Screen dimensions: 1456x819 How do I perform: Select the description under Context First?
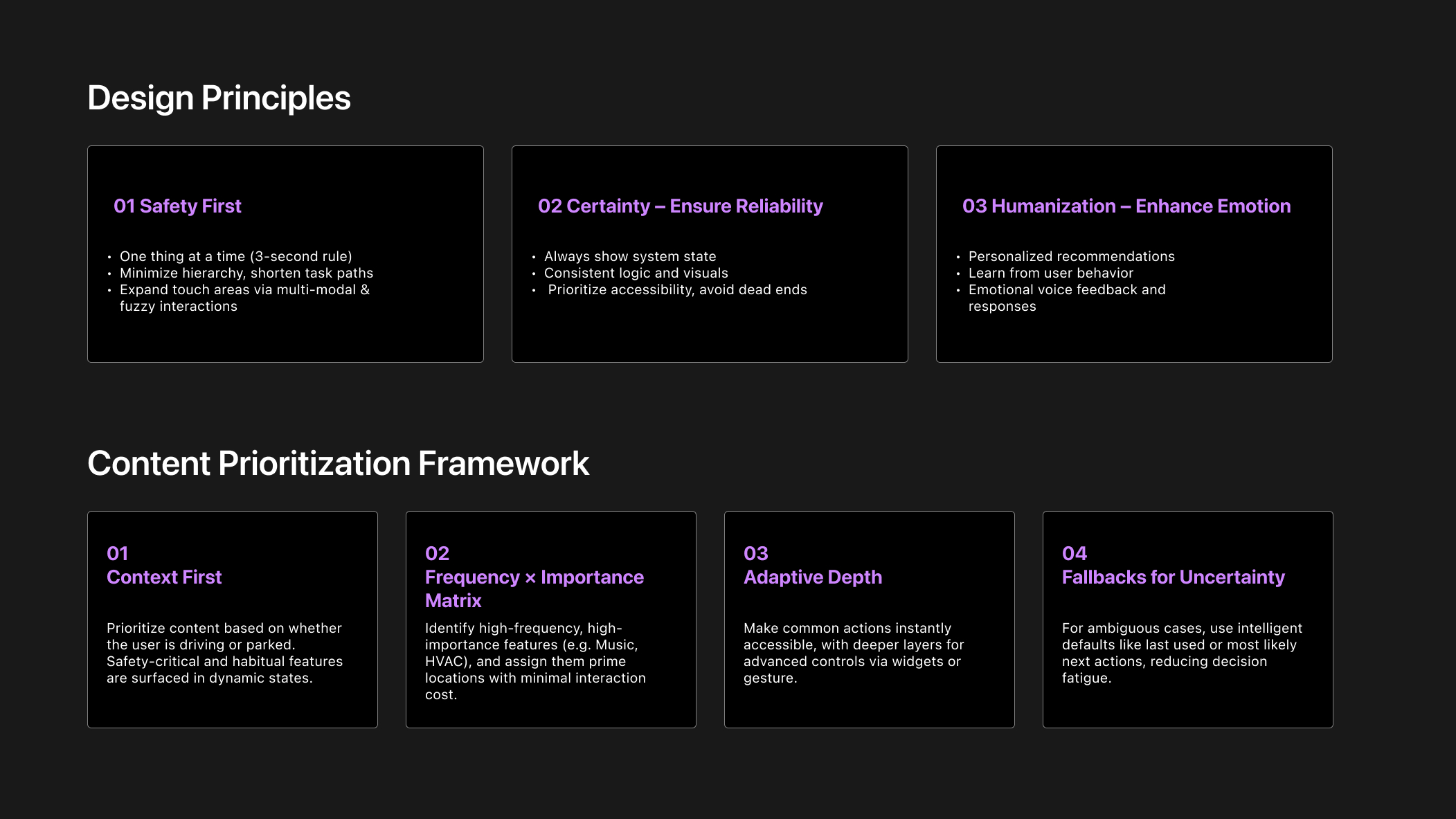pyautogui.click(x=224, y=653)
